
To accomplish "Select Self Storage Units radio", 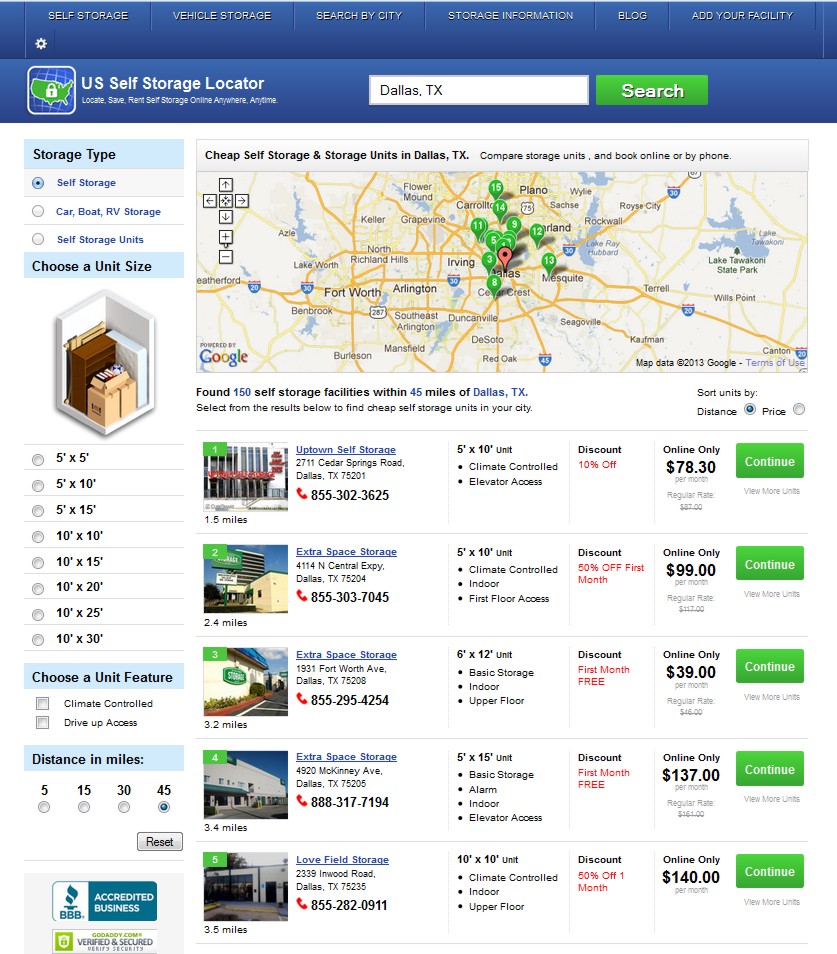I will tap(38, 239).
